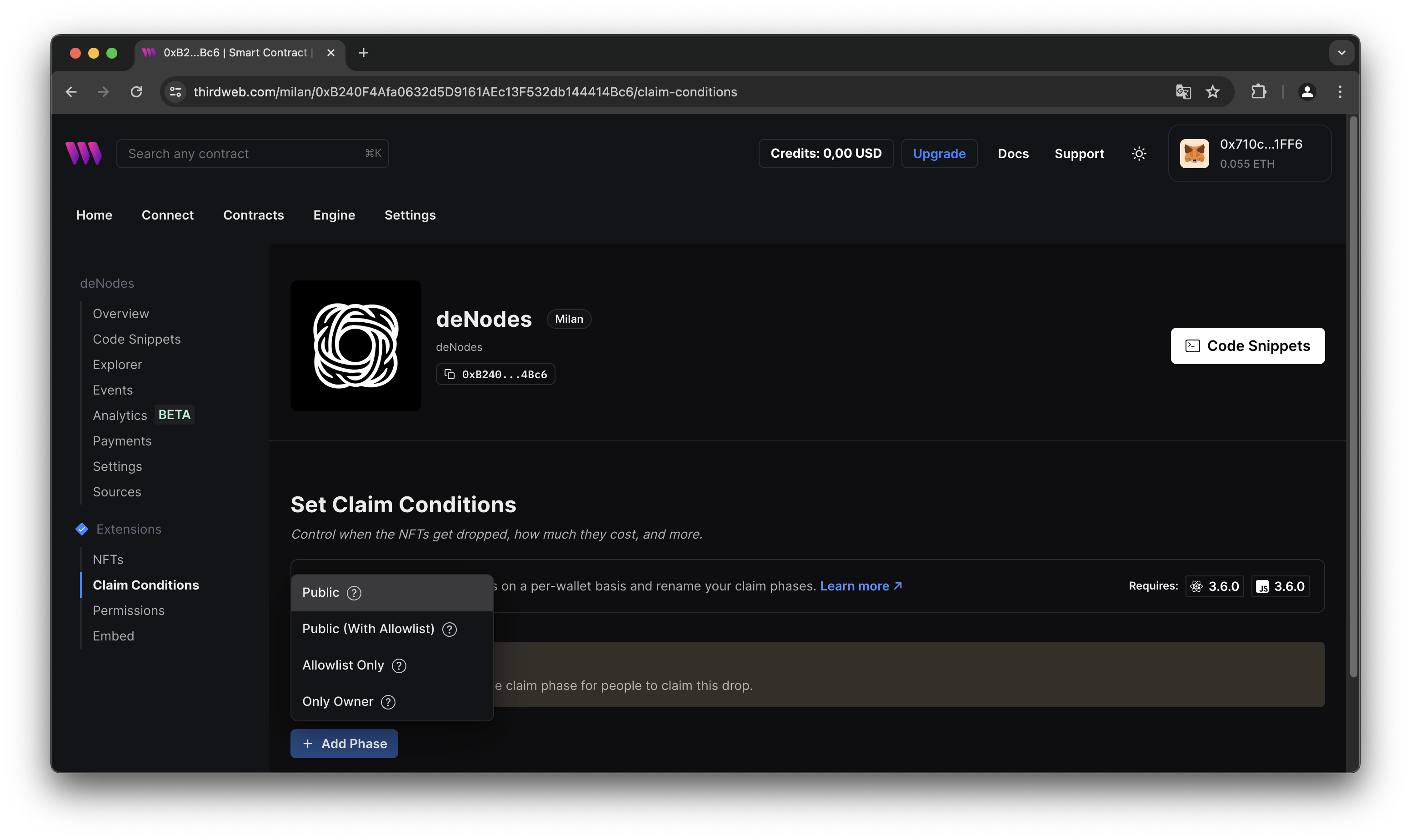Click the Code Snippets button
This screenshot has width=1411, height=840.
[x=1247, y=346]
